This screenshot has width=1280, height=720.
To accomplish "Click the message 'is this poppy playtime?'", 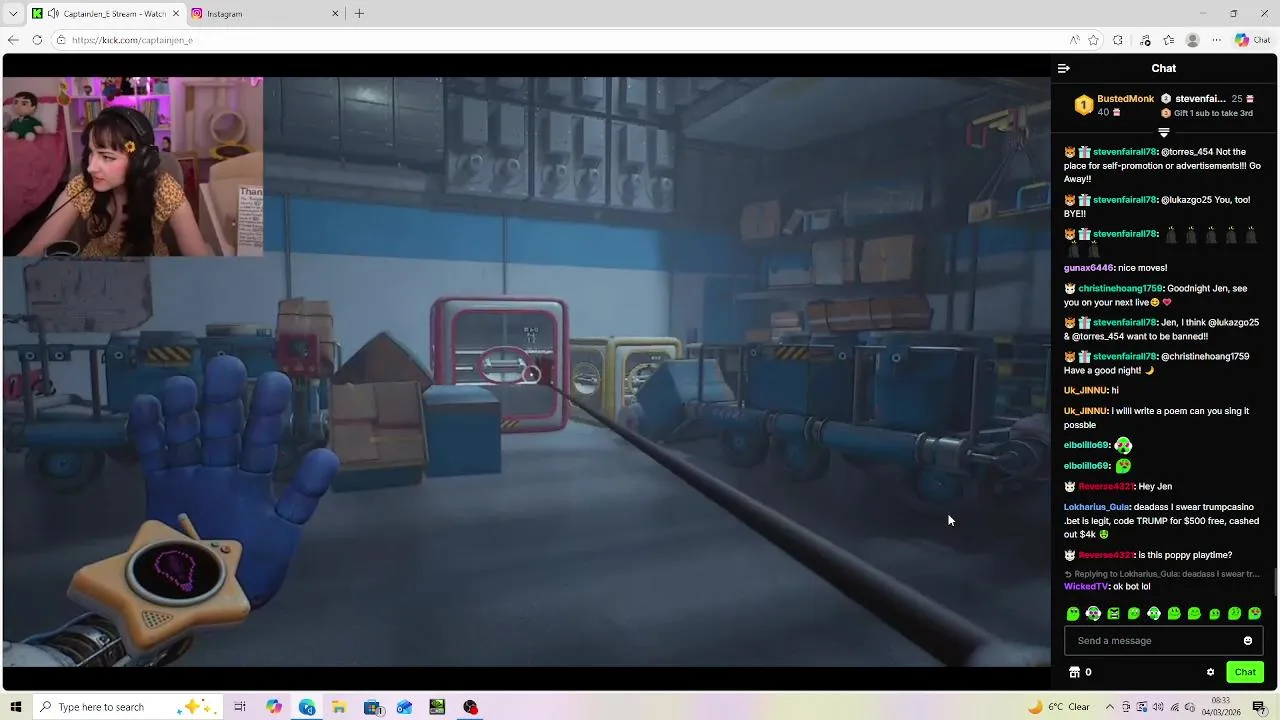I will pyautogui.click(x=1185, y=556).
